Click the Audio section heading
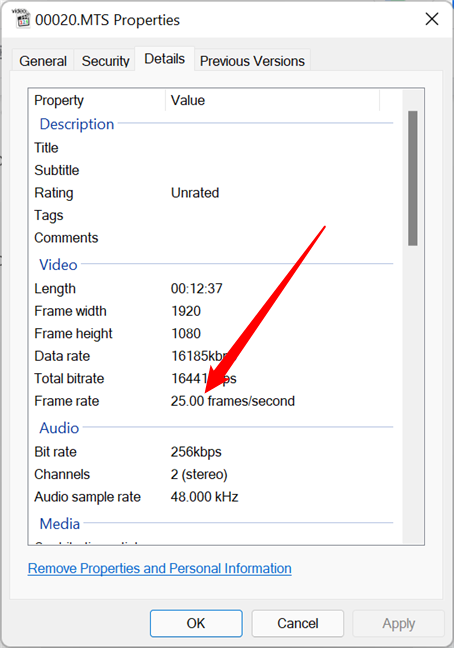This screenshot has height=648, width=454. click(x=59, y=428)
